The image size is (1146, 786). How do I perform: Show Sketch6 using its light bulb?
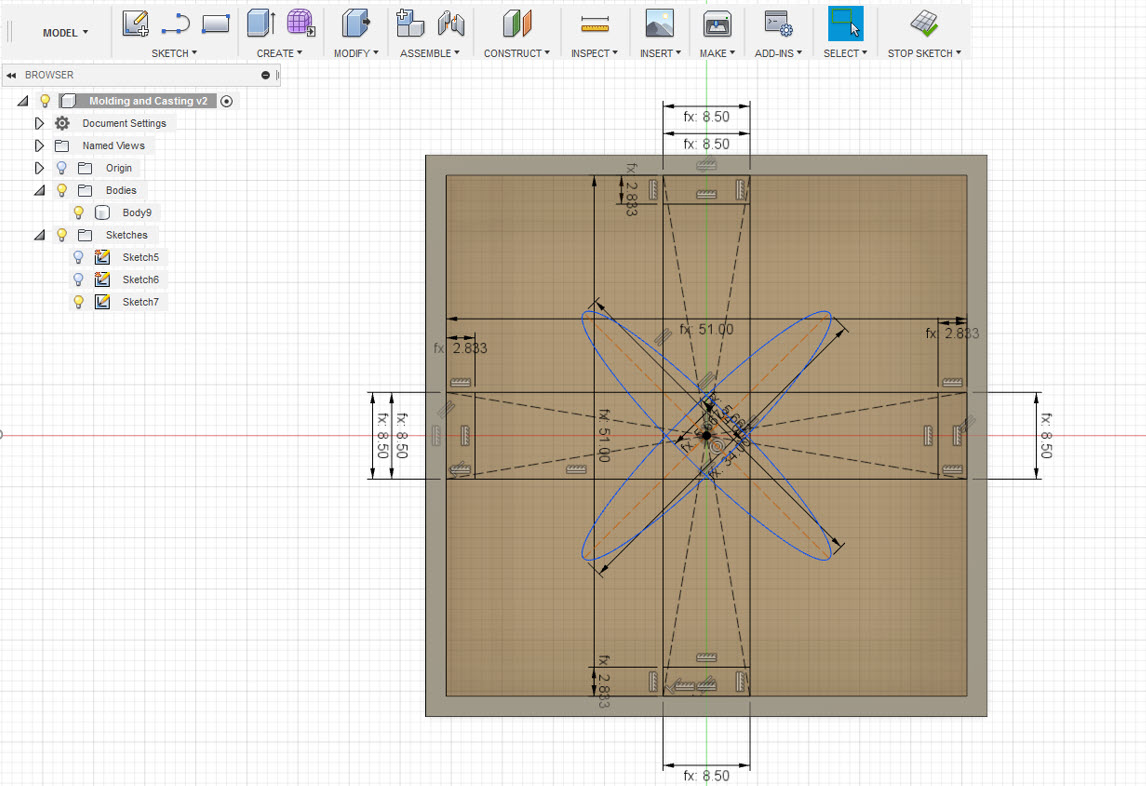79,279
